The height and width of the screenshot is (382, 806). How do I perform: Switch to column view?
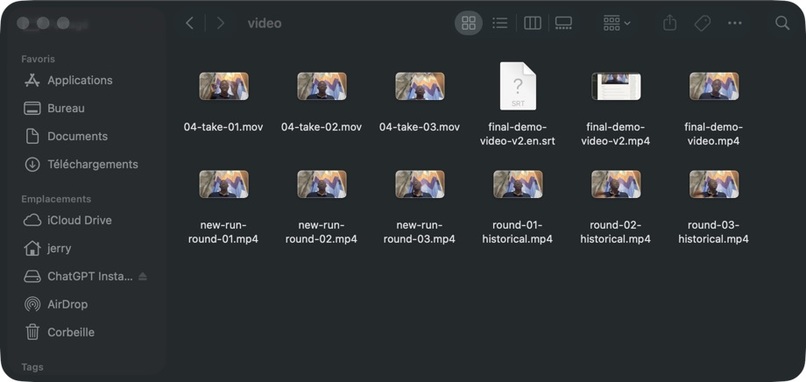pyautogui.click(x=532, y=23)
